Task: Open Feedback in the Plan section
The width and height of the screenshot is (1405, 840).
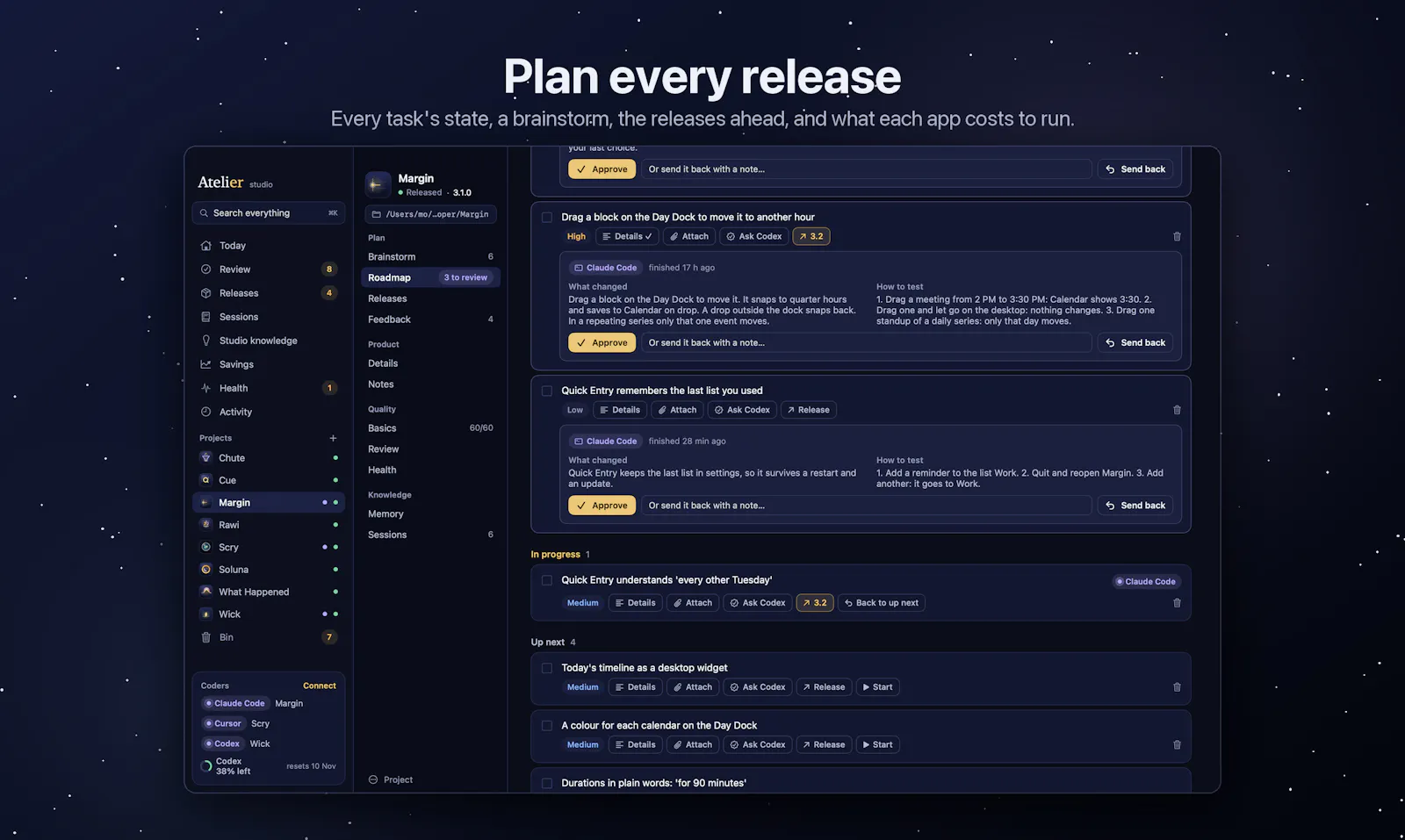Action: click(430, 319)
